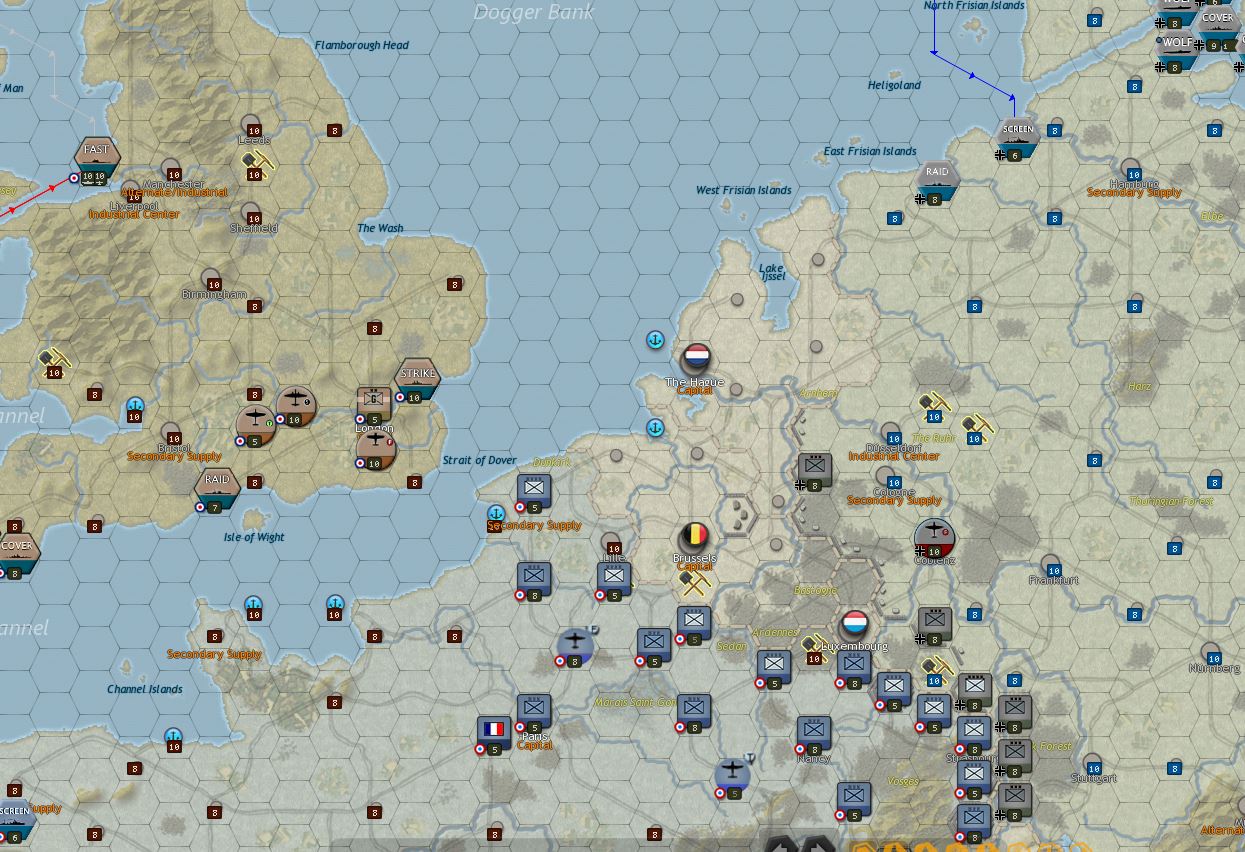Select the HQ unit on London
Viewport: 1245px width, 852px height.
point(374,404)
